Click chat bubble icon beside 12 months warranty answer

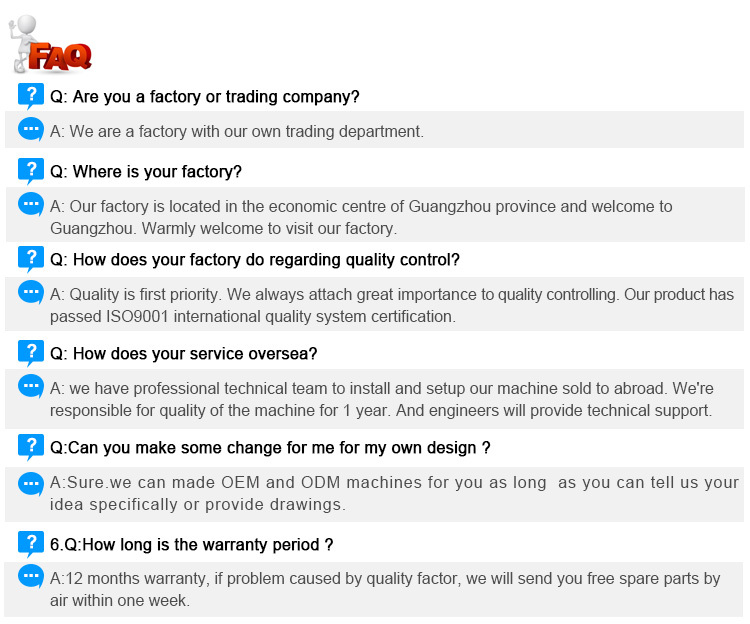(x=31, y=577)
